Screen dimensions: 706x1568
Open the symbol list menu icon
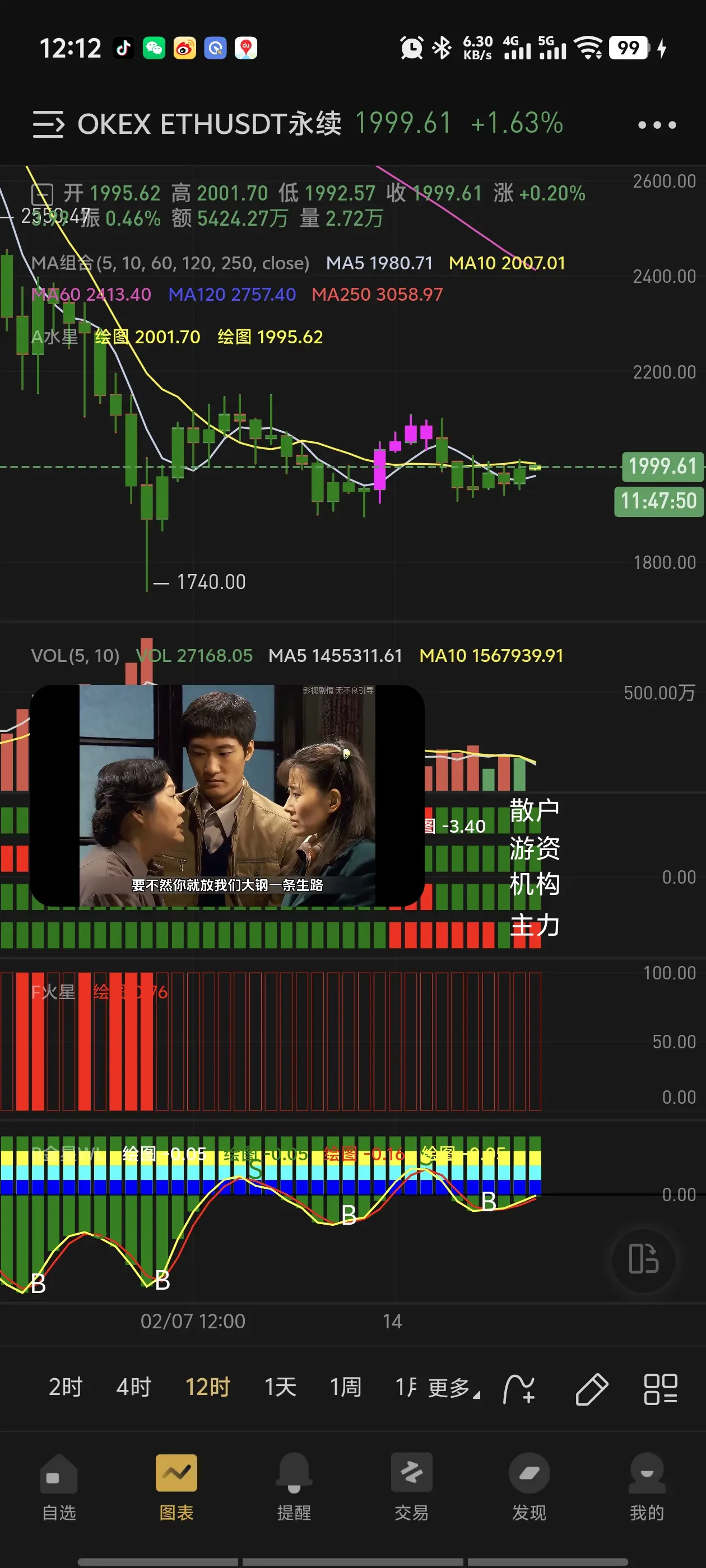click(x=48, y=124)
